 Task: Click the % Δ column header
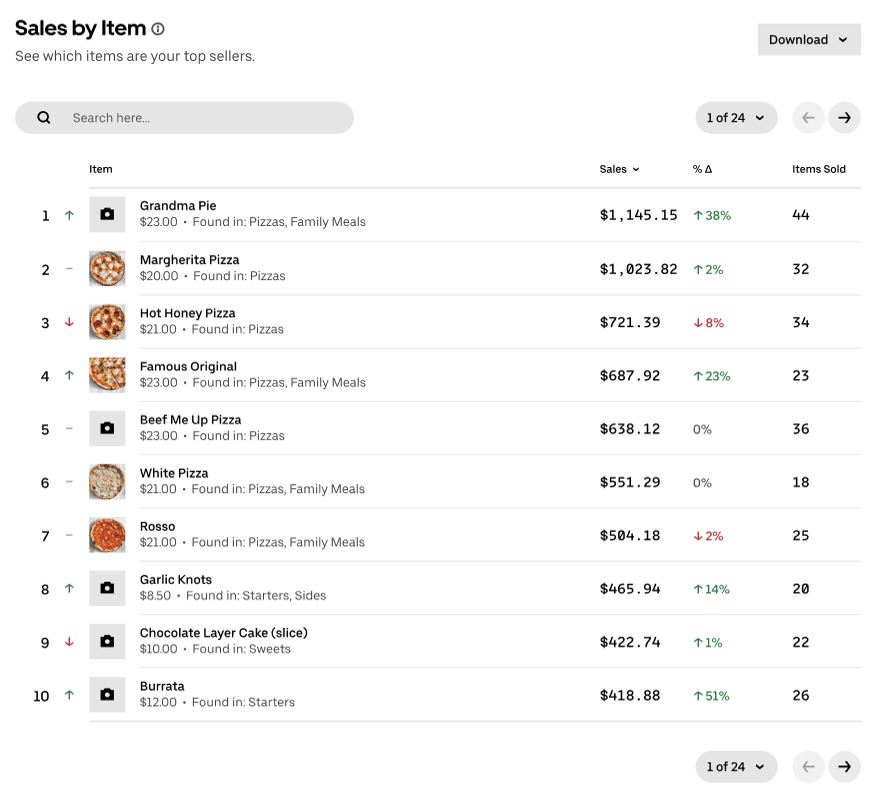click(x=702, y=169)
